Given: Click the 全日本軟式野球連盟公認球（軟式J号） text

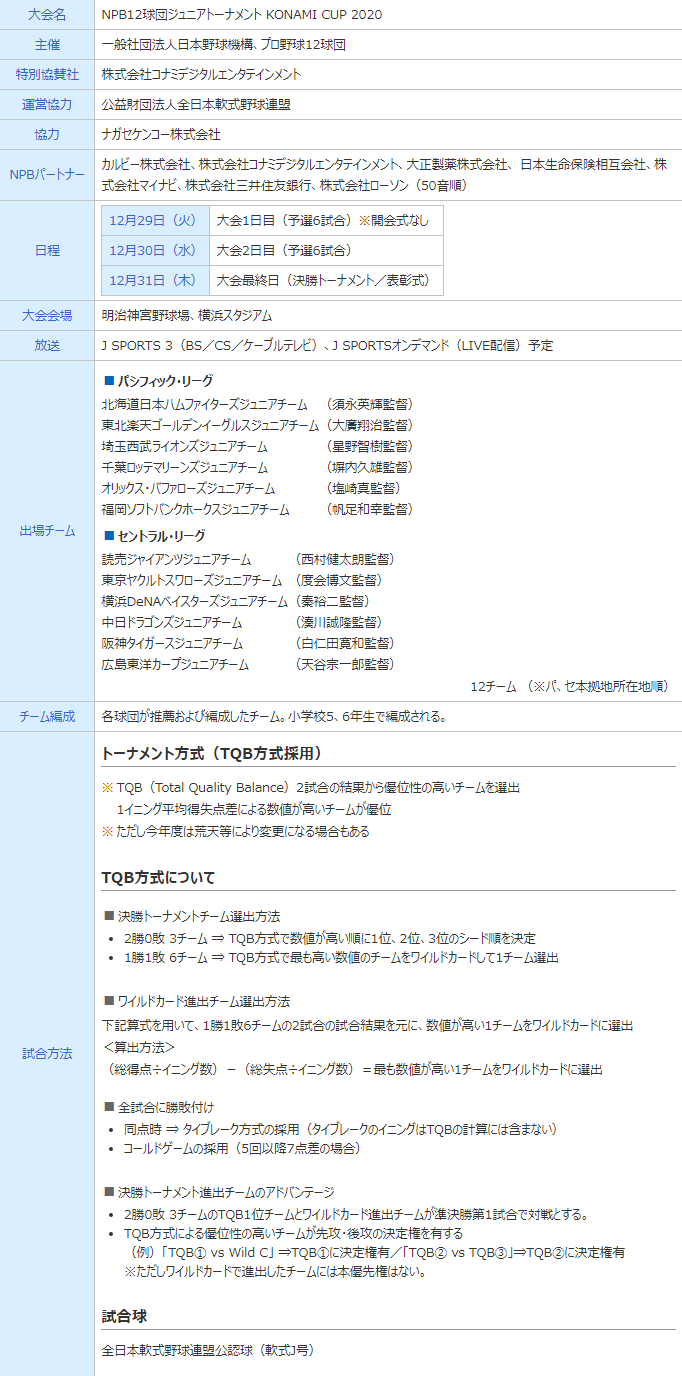Looking at the screenshot, I should point(208,1350).
